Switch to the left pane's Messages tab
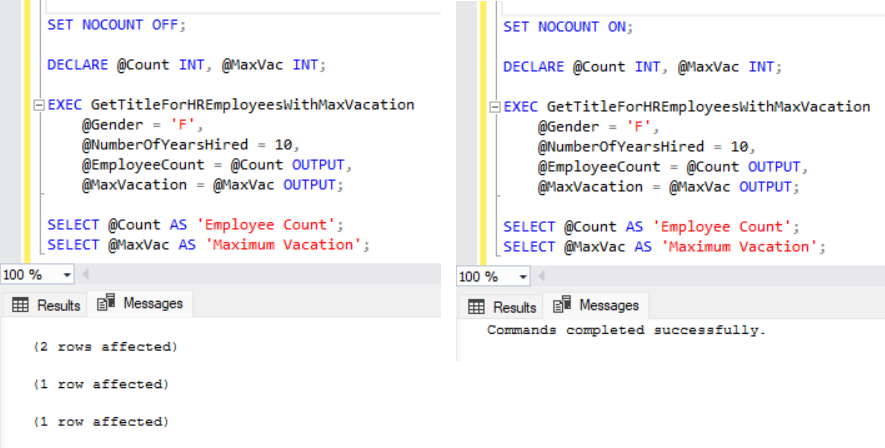Screen dimensions: 885x448 point(141,304)
